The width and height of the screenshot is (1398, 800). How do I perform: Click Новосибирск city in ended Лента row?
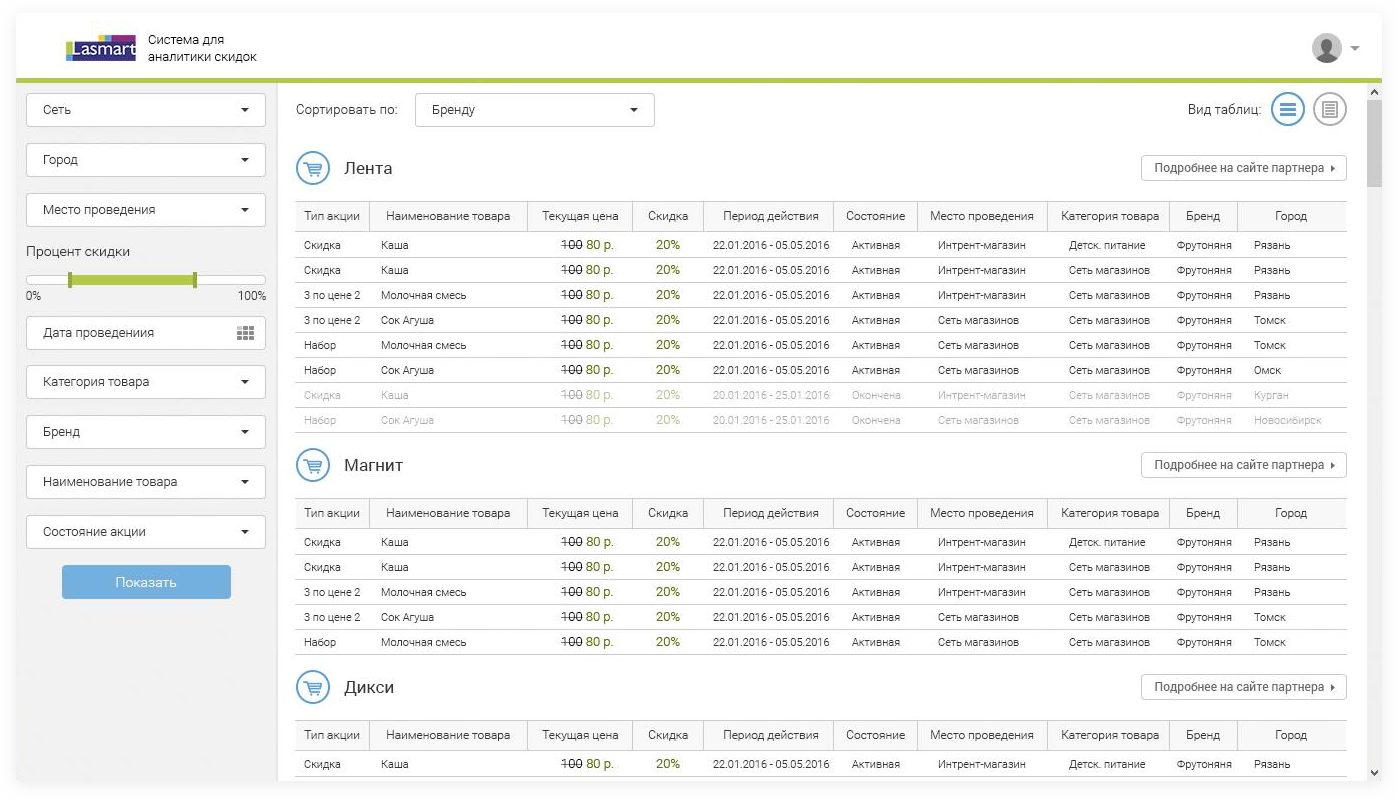(1288, 420)
